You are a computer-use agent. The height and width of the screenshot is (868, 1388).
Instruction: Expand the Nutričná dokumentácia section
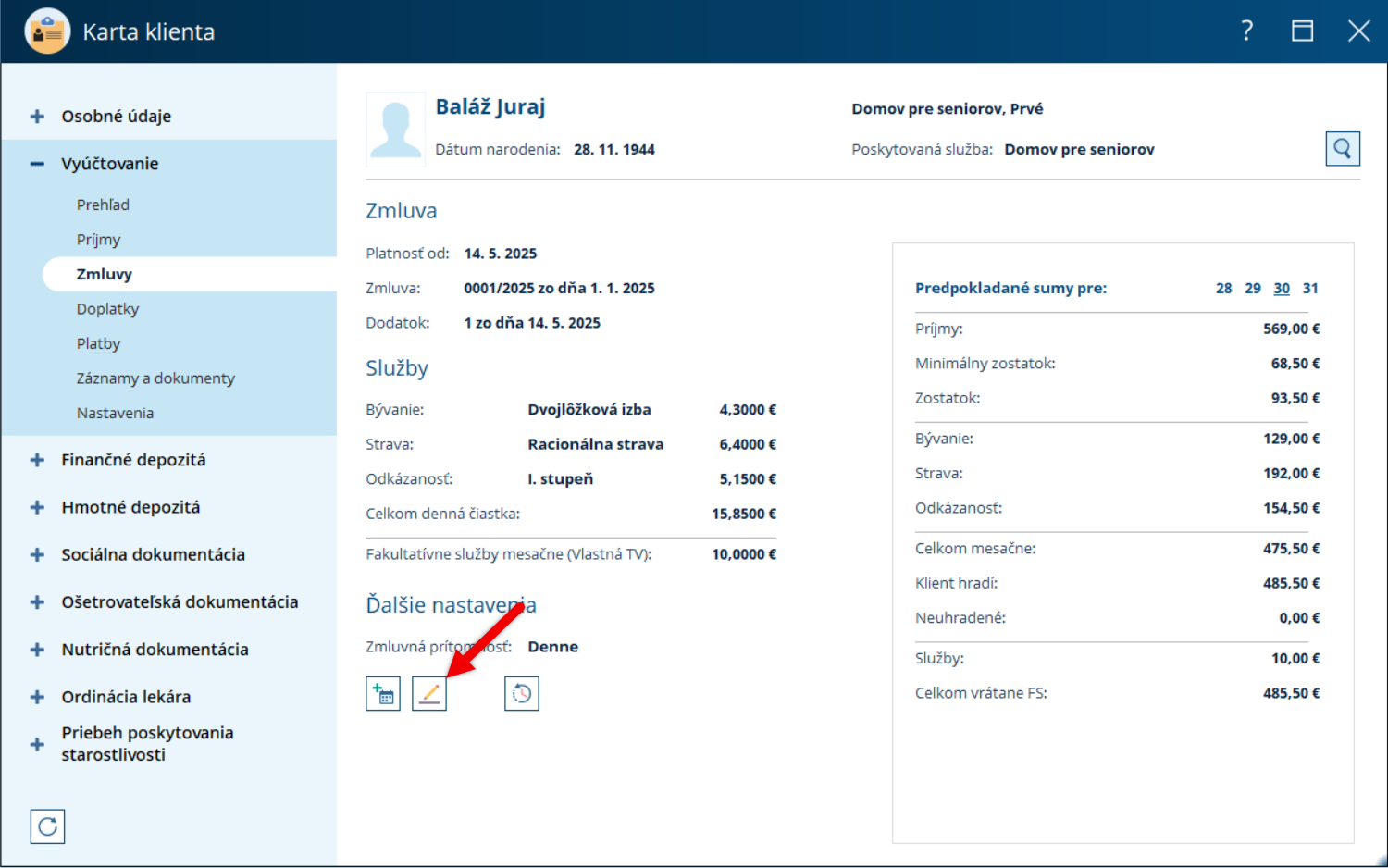tap(37, 650)
